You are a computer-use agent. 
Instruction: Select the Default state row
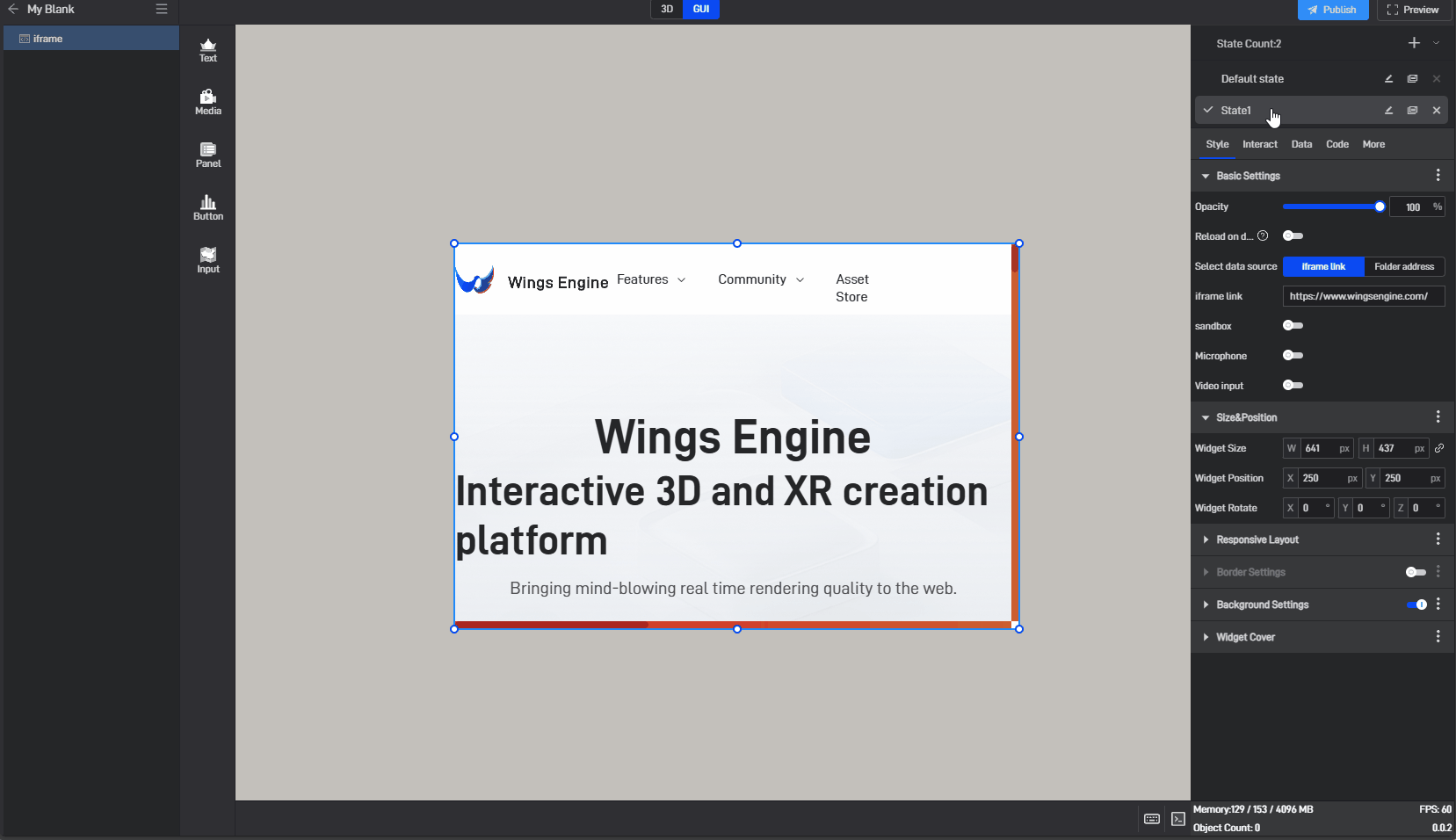point(1321,79)
